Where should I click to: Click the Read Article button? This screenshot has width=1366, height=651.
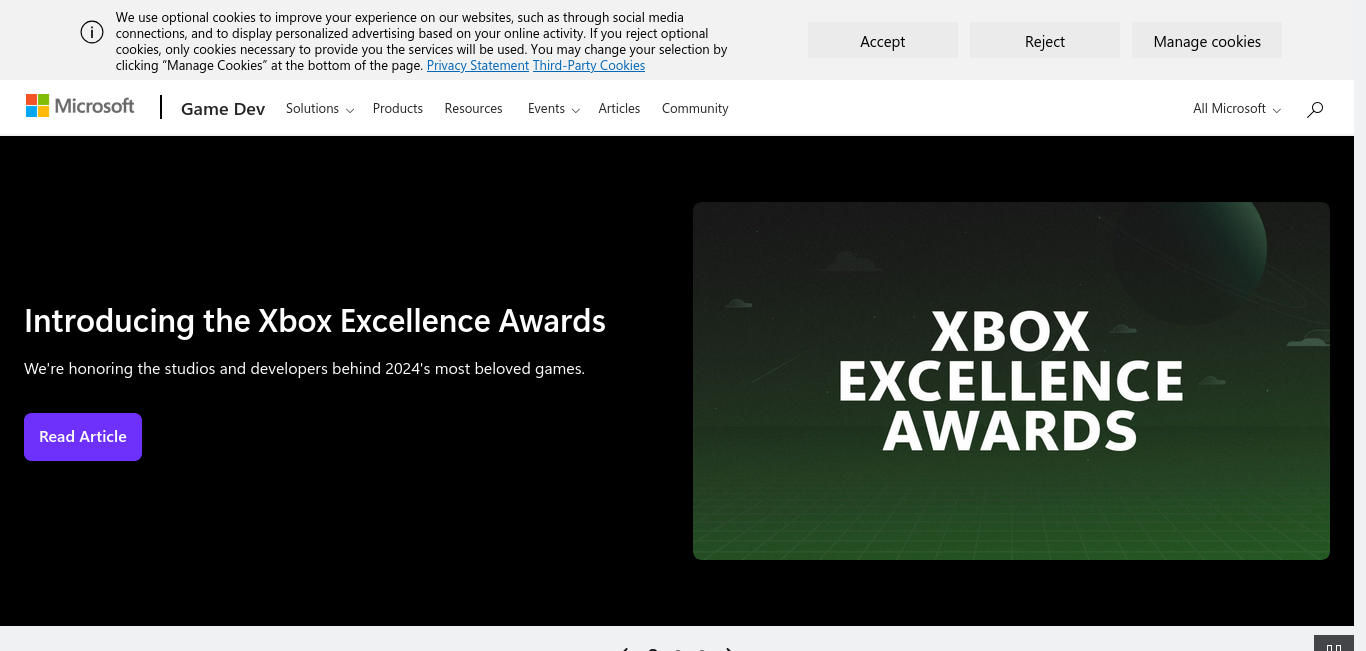83,437
